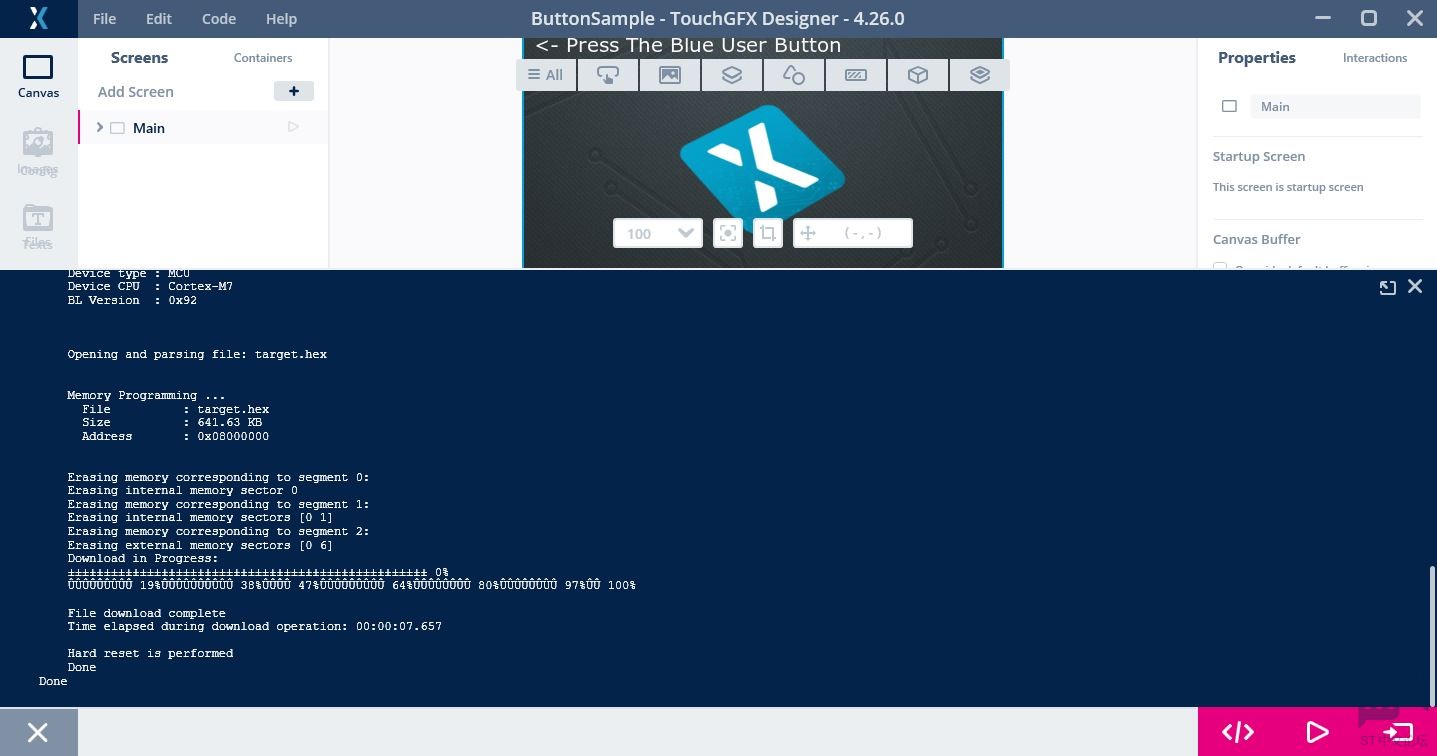Click the fit-canvas-to-view icon
The height and width of the screenshot is (756, 1437).
[728, 233]
